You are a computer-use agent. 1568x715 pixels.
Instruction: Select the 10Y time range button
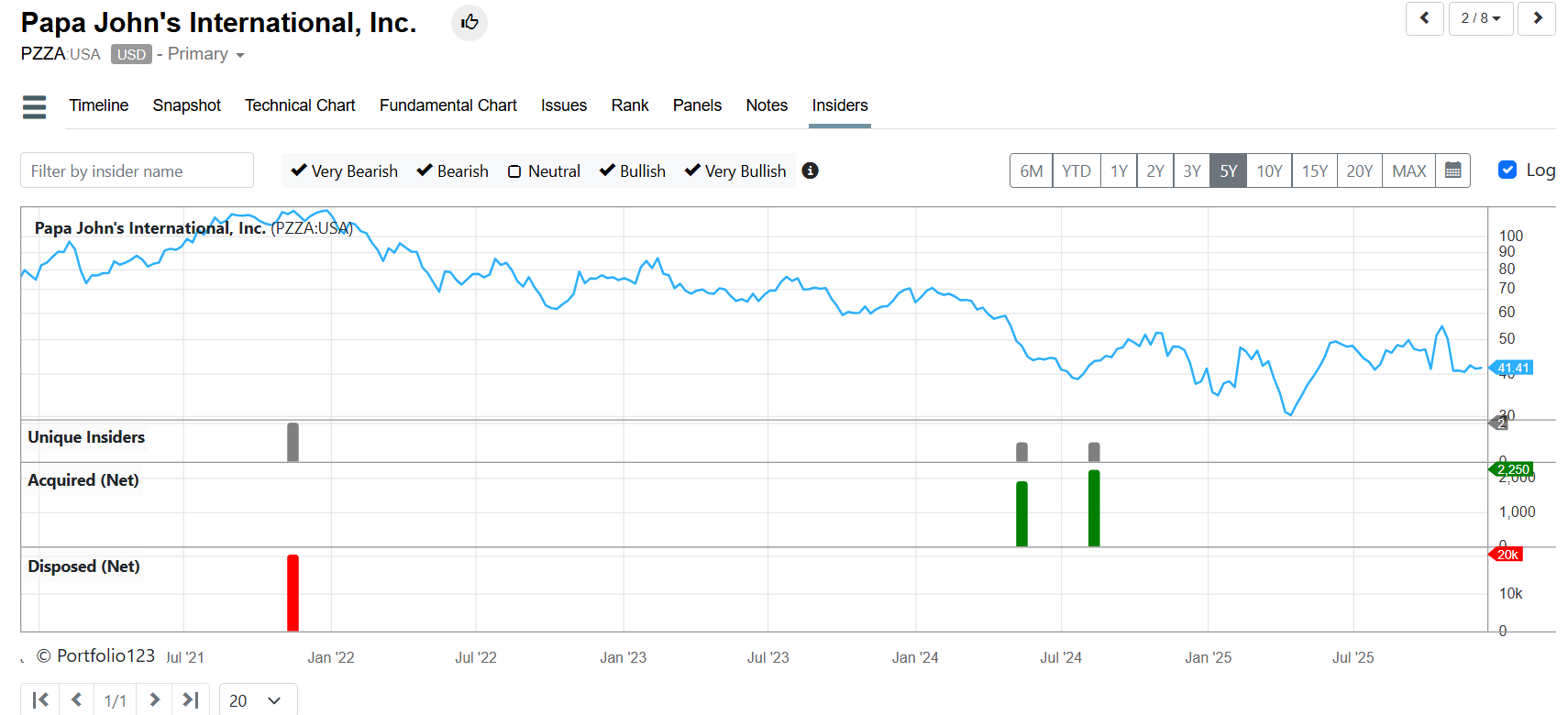point(1269,170)
